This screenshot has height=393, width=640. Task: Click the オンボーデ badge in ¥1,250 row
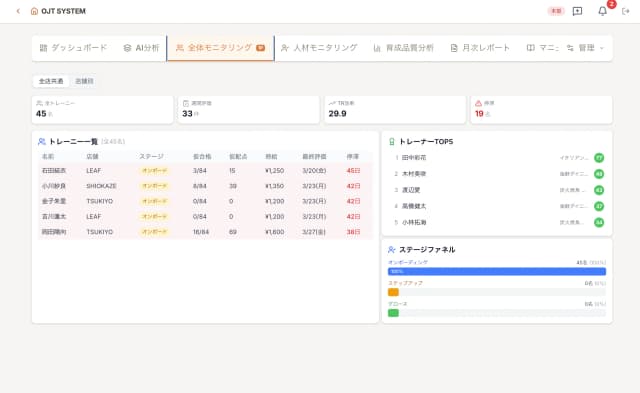click(x=154, y=171)
